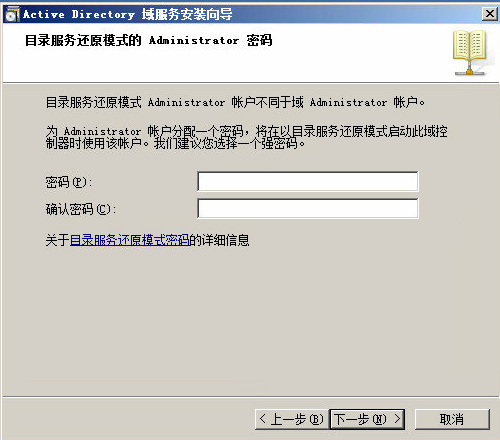Screen dimensions: 500x440
Task: Open the 目录服务还原模式密码 help link
Action: (x=129, y=240)
